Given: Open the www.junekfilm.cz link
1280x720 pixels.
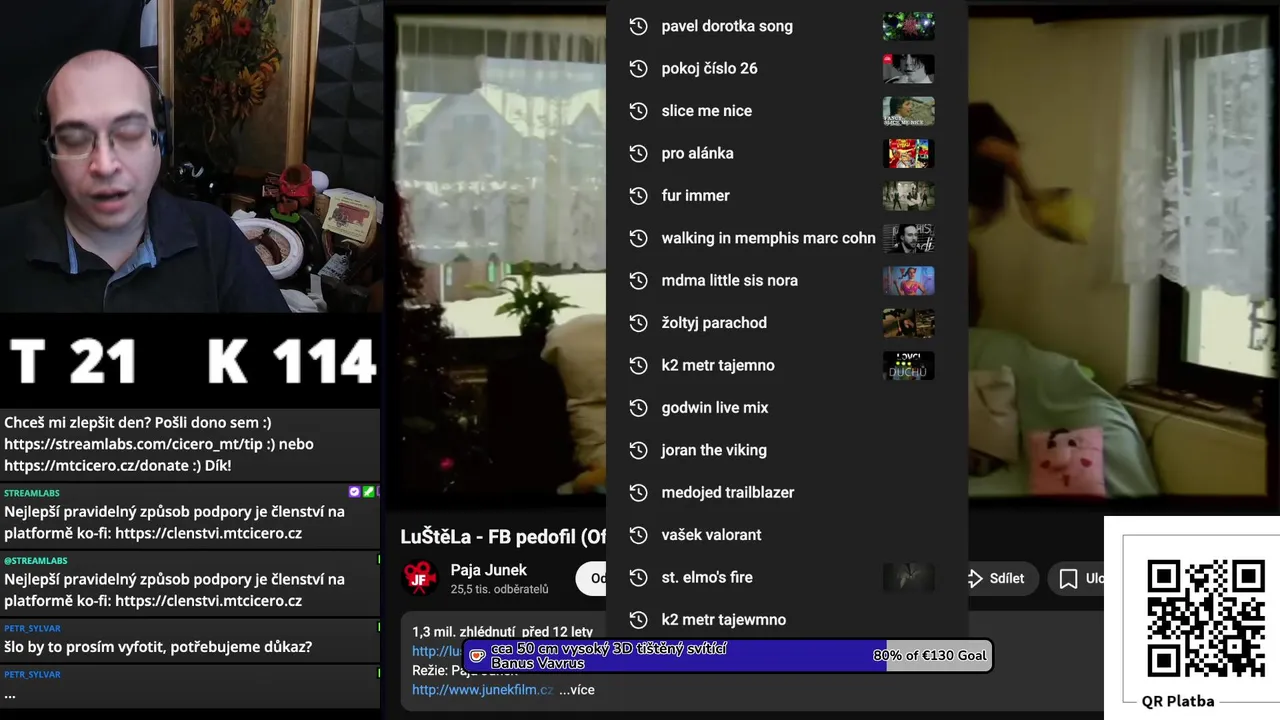Looking at the screenshot, I should [482, 689].
